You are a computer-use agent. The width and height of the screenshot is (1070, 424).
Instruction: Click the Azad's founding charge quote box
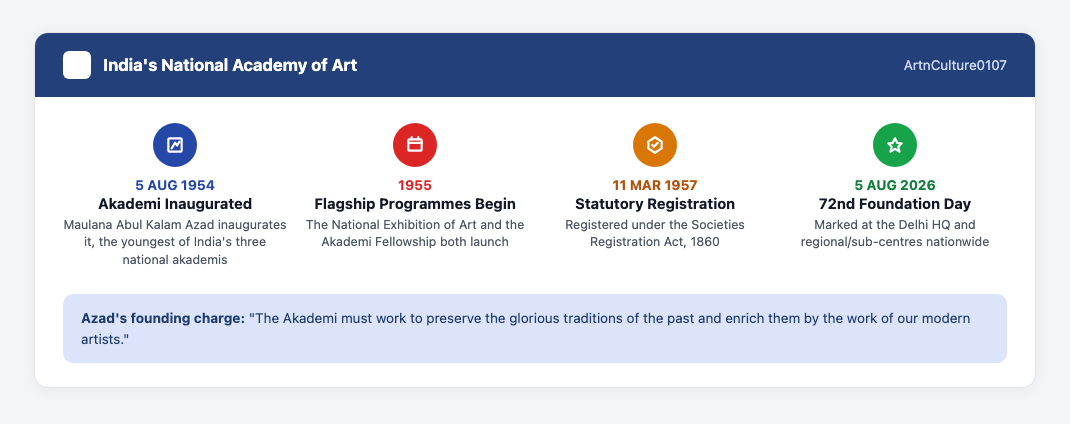point(535,328)
